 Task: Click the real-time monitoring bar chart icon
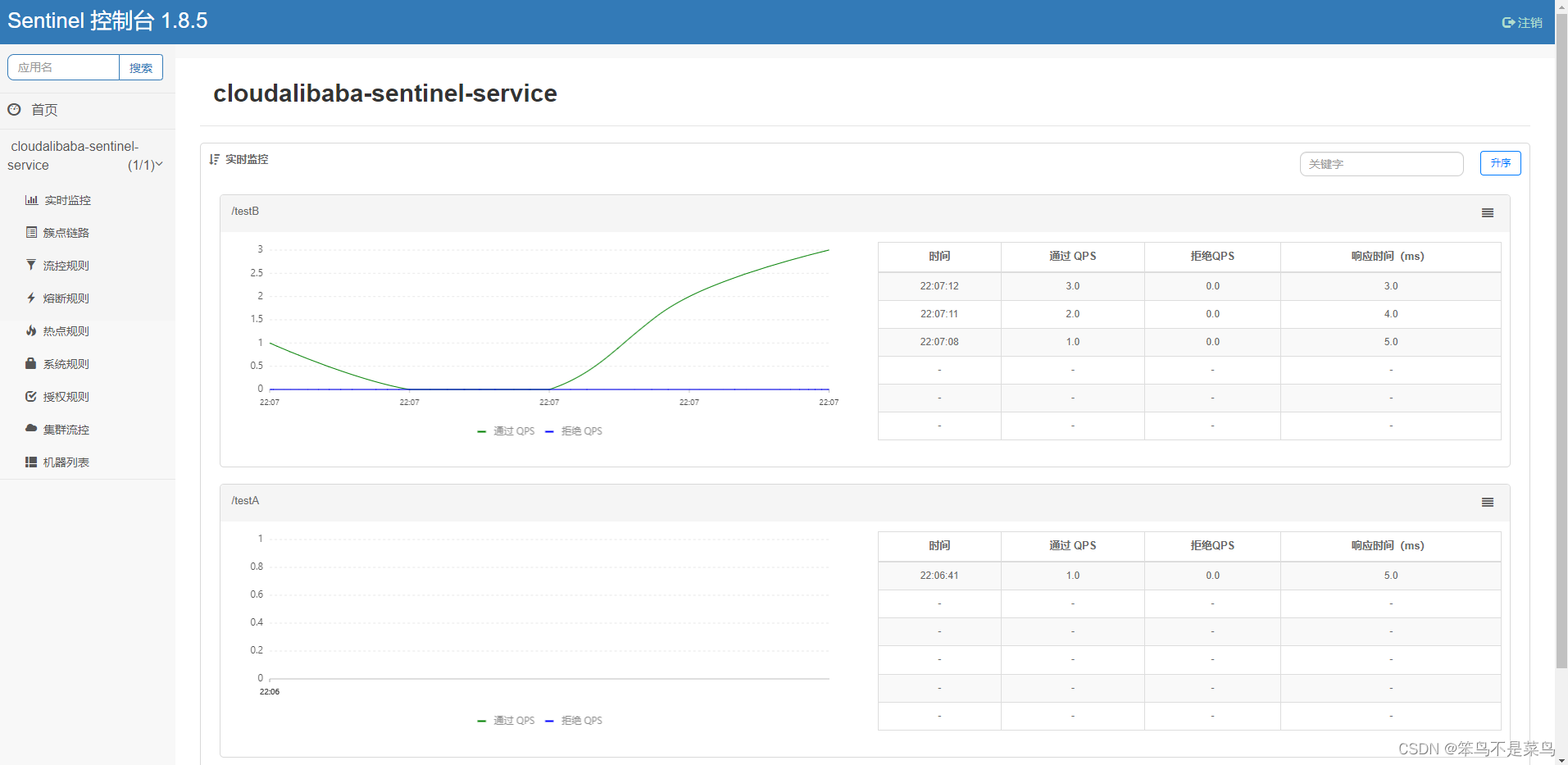click(x=31, y=200)
